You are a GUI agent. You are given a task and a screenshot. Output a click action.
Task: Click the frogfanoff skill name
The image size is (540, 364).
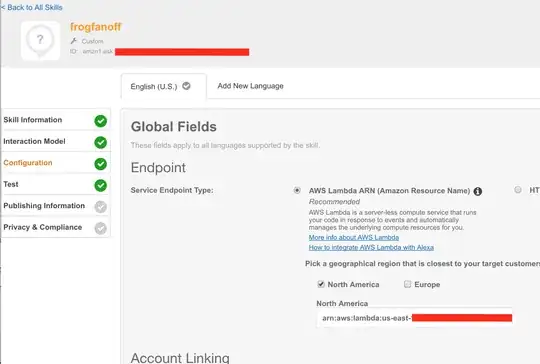pyautogui.click(x=96, y=27)
